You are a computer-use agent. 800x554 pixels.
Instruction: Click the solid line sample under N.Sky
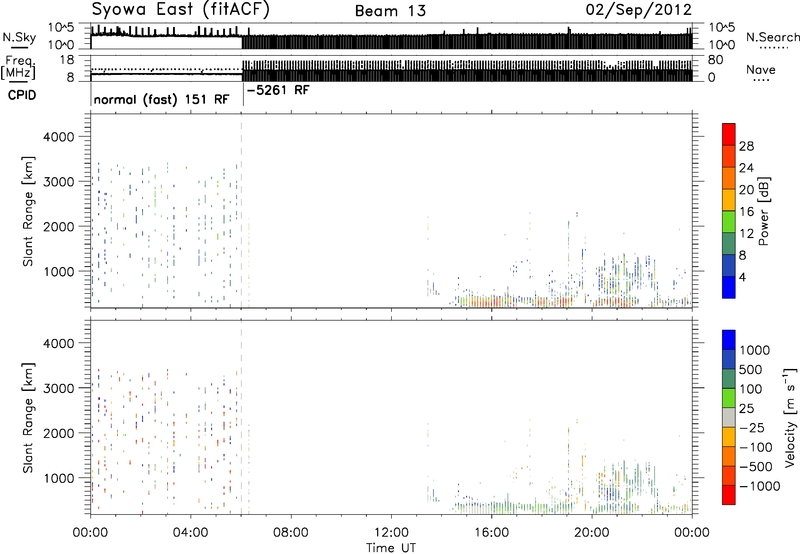(19, 48)
